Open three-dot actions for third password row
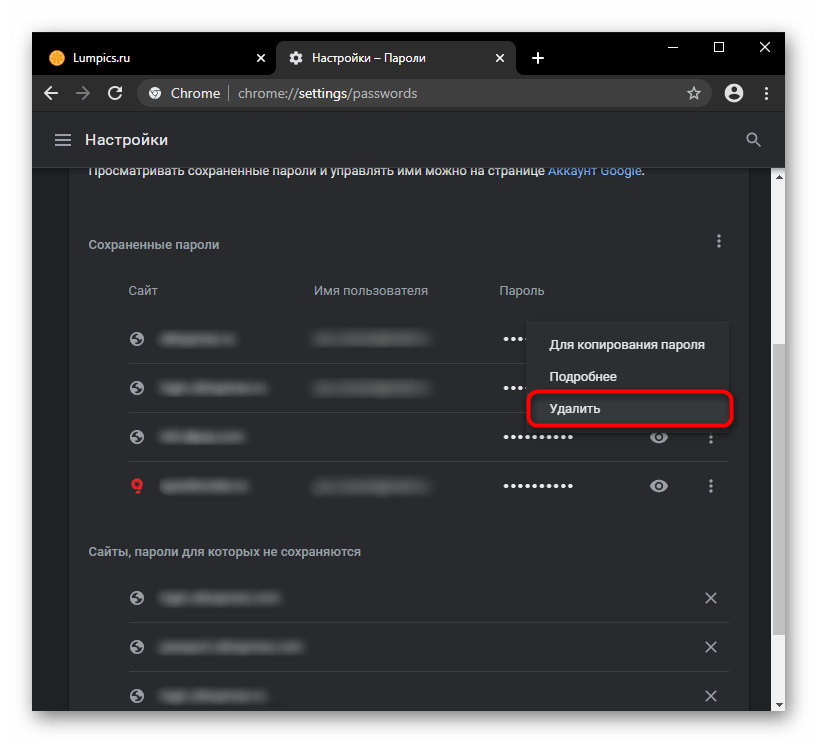The width and height of the screenshot is (817, 743). pos(711,437)
